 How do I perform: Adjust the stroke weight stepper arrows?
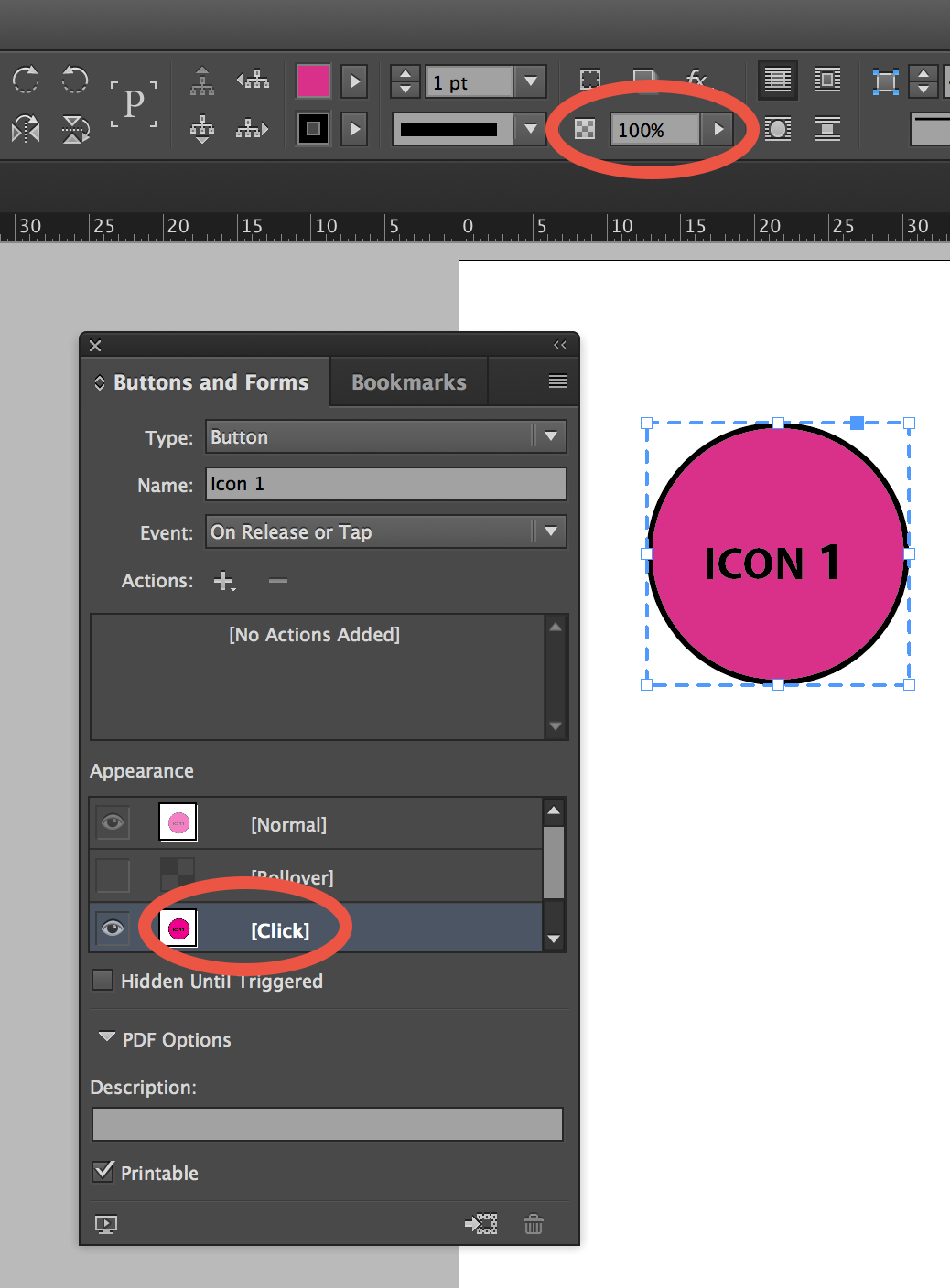(405, 81)
